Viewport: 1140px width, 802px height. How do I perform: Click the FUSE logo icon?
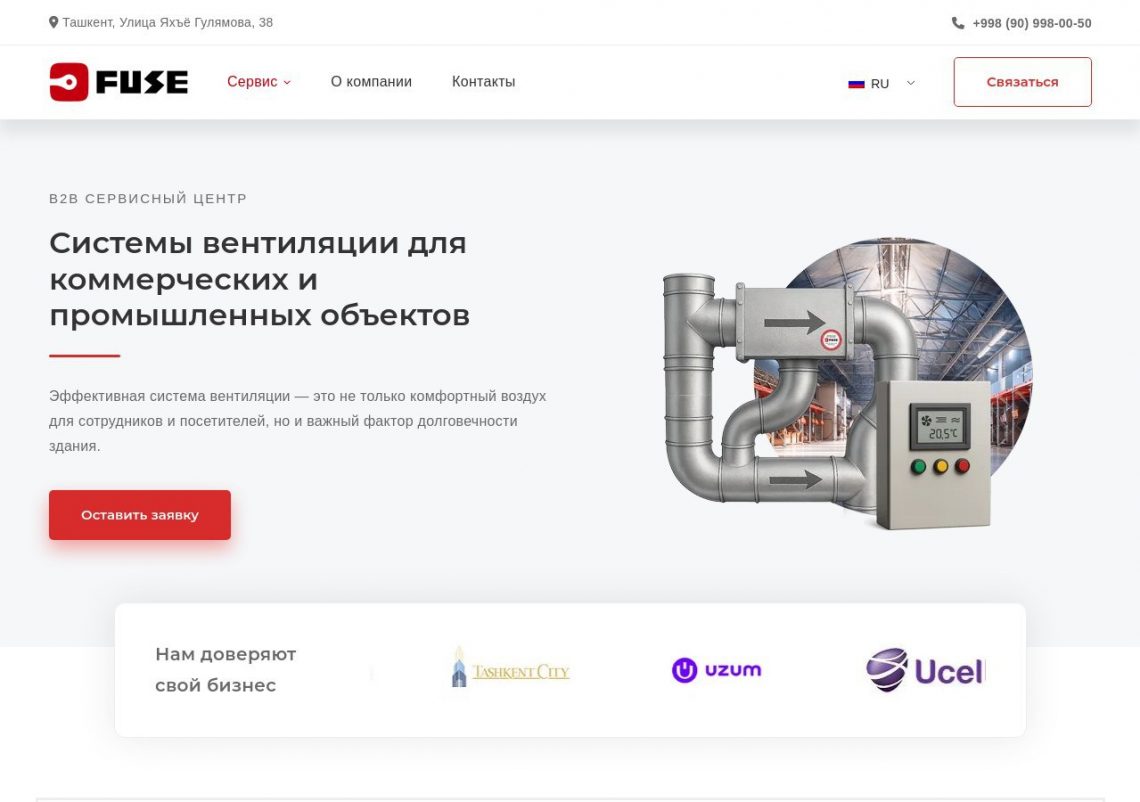point(69,81)
